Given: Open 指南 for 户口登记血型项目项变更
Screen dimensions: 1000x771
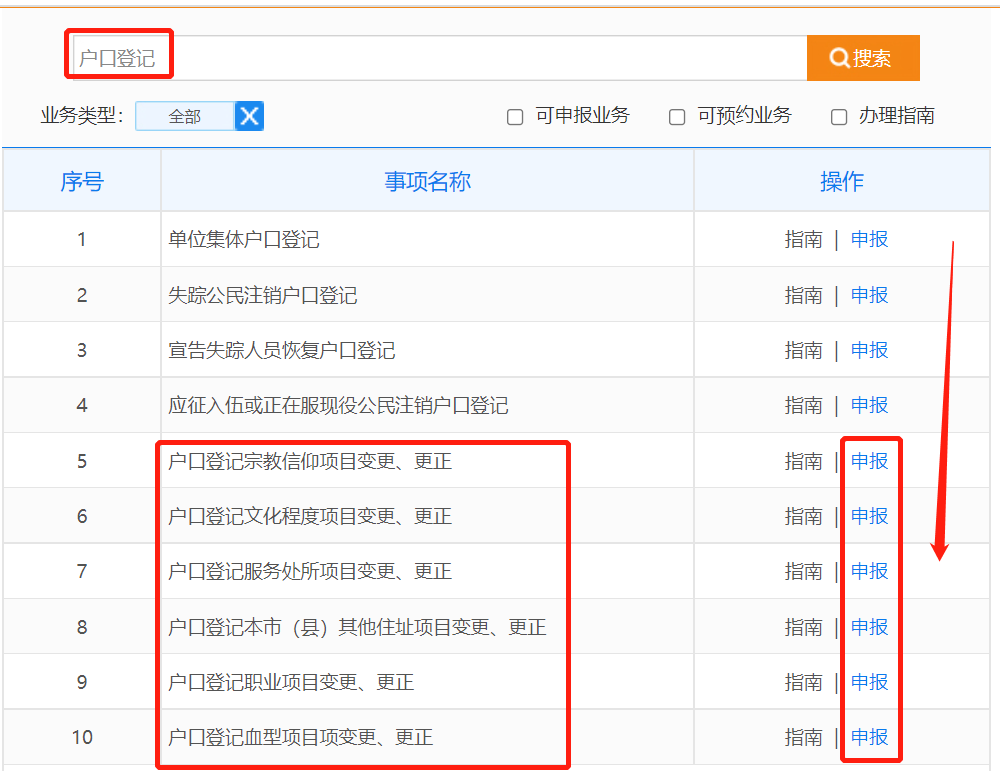Looking at the screenshot, I should (803, 737).
